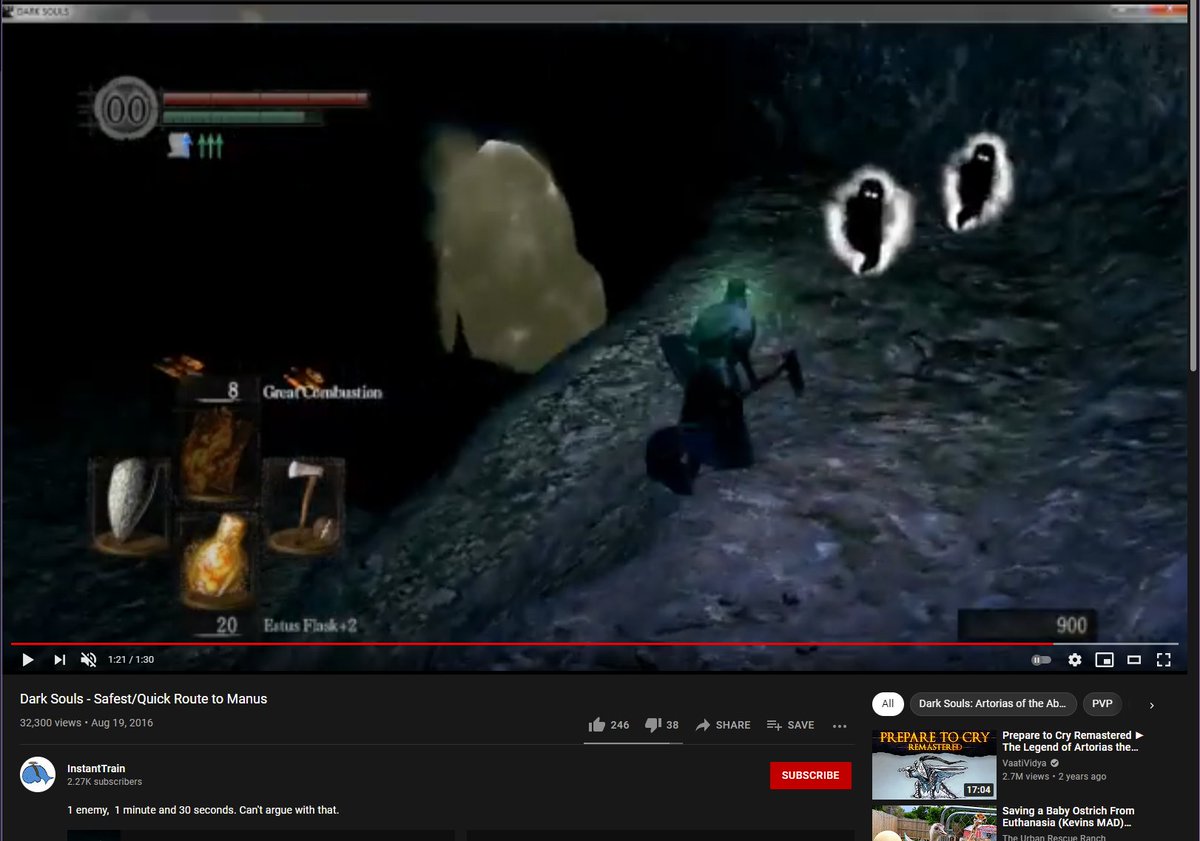Click the hand axe weapon slot icon
The image size is (1200, 841).
click(305, 505)
